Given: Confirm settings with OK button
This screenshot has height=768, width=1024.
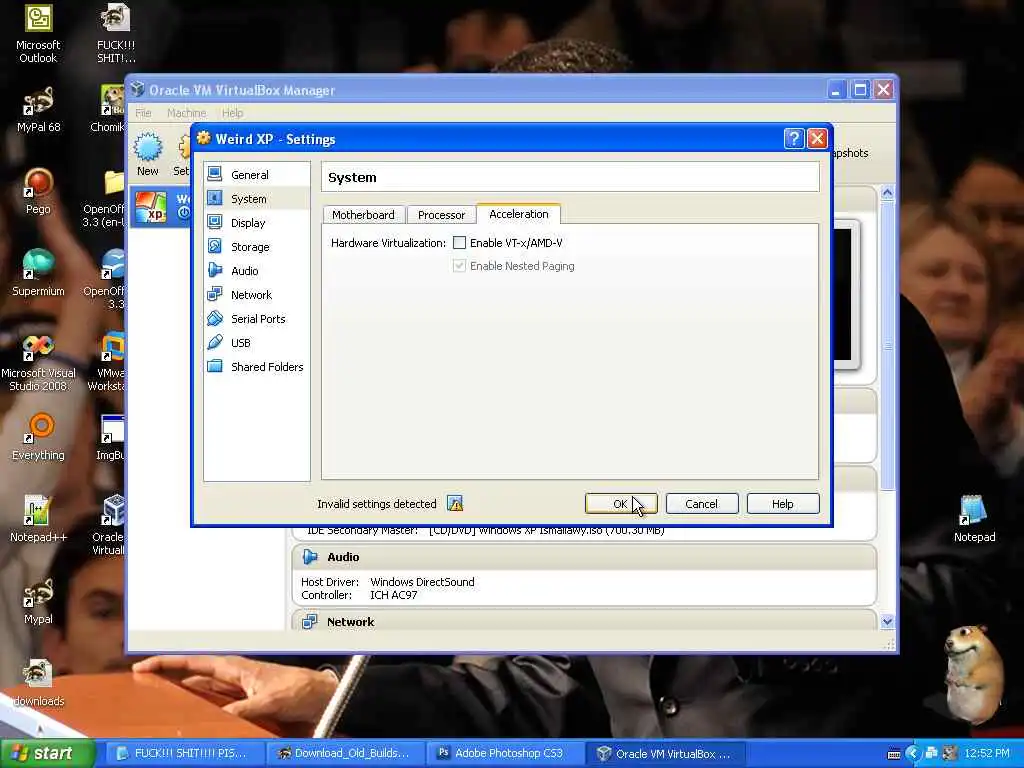Looking at the screenshot, I should pos(621,504).
